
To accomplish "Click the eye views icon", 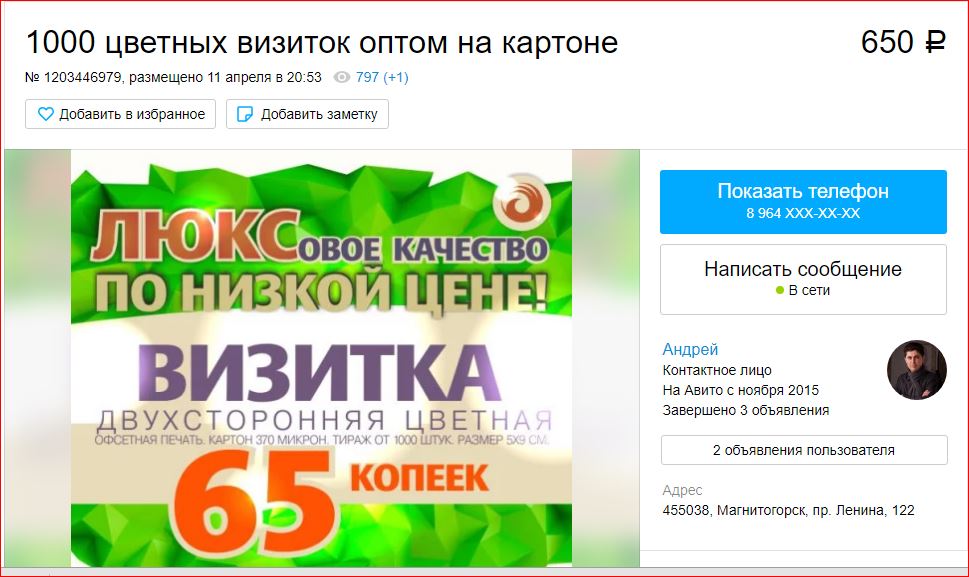I will 342,77.
